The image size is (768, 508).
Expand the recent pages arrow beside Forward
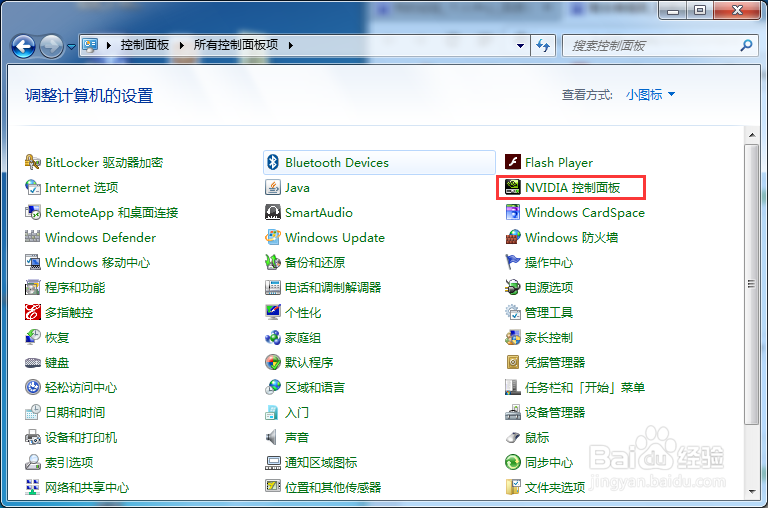tap(72, 47)
